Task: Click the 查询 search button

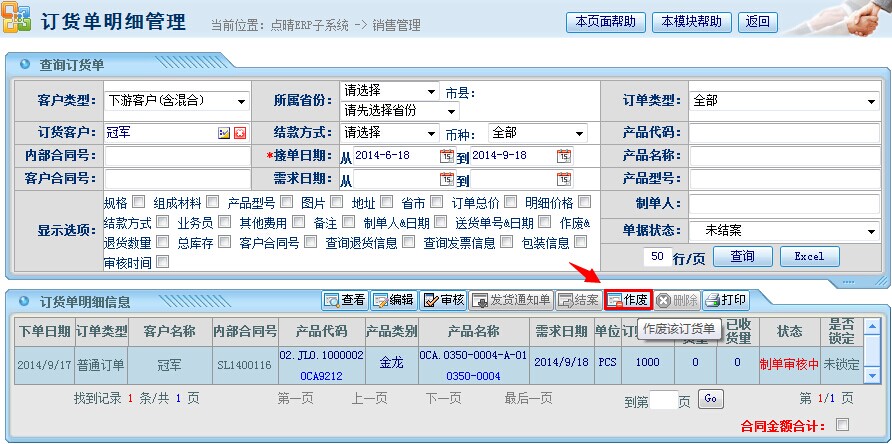Action: click(741, 257)
